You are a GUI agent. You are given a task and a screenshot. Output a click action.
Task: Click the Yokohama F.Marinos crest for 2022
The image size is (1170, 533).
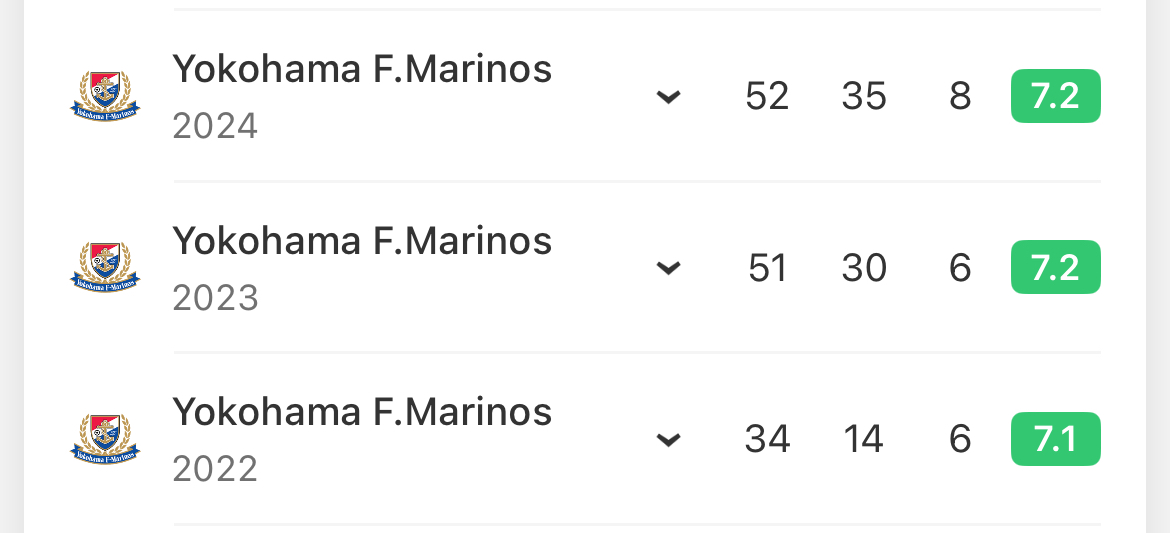click(105, 439)
